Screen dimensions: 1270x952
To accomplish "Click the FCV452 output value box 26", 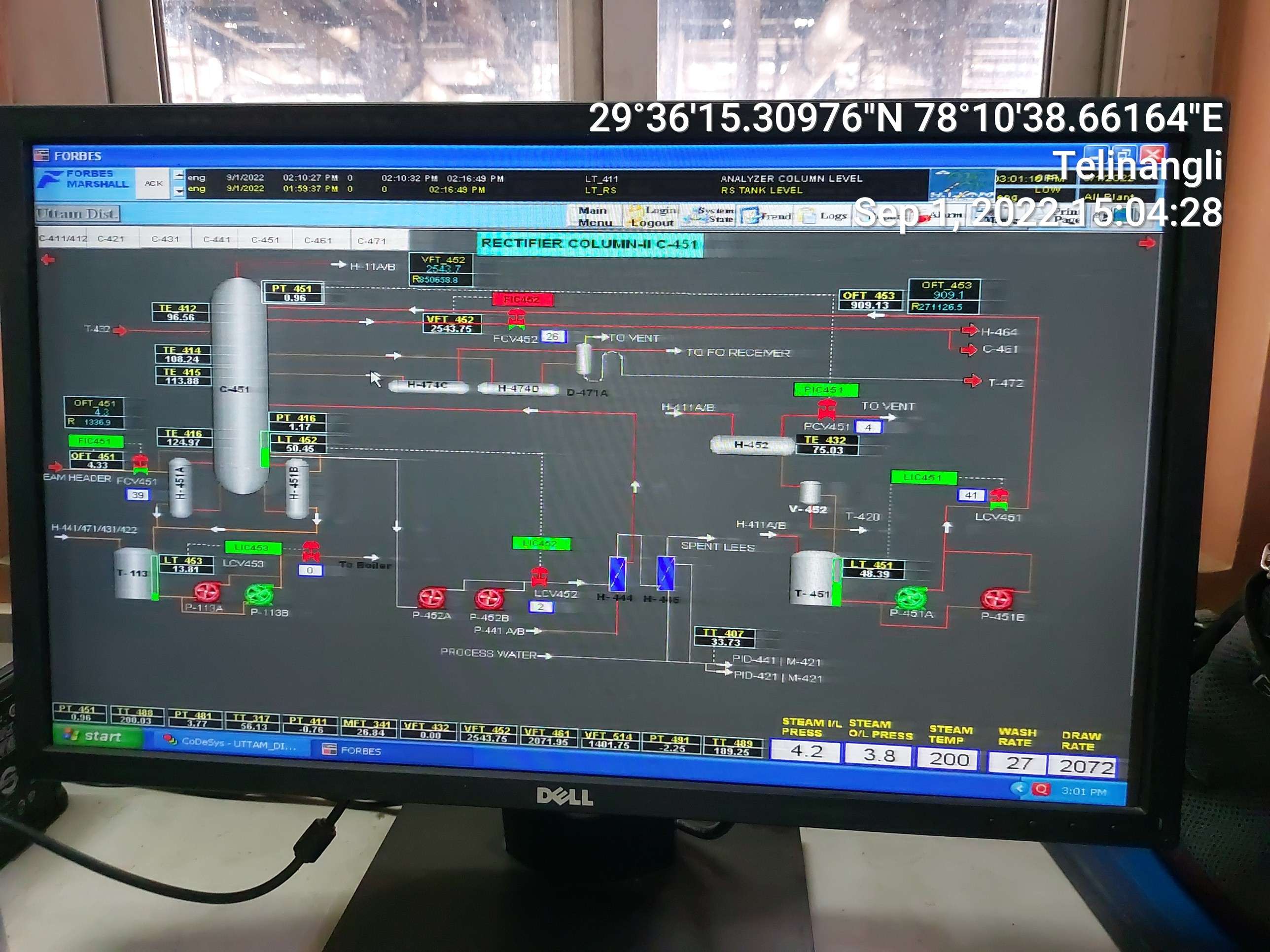I will [554, 336].
